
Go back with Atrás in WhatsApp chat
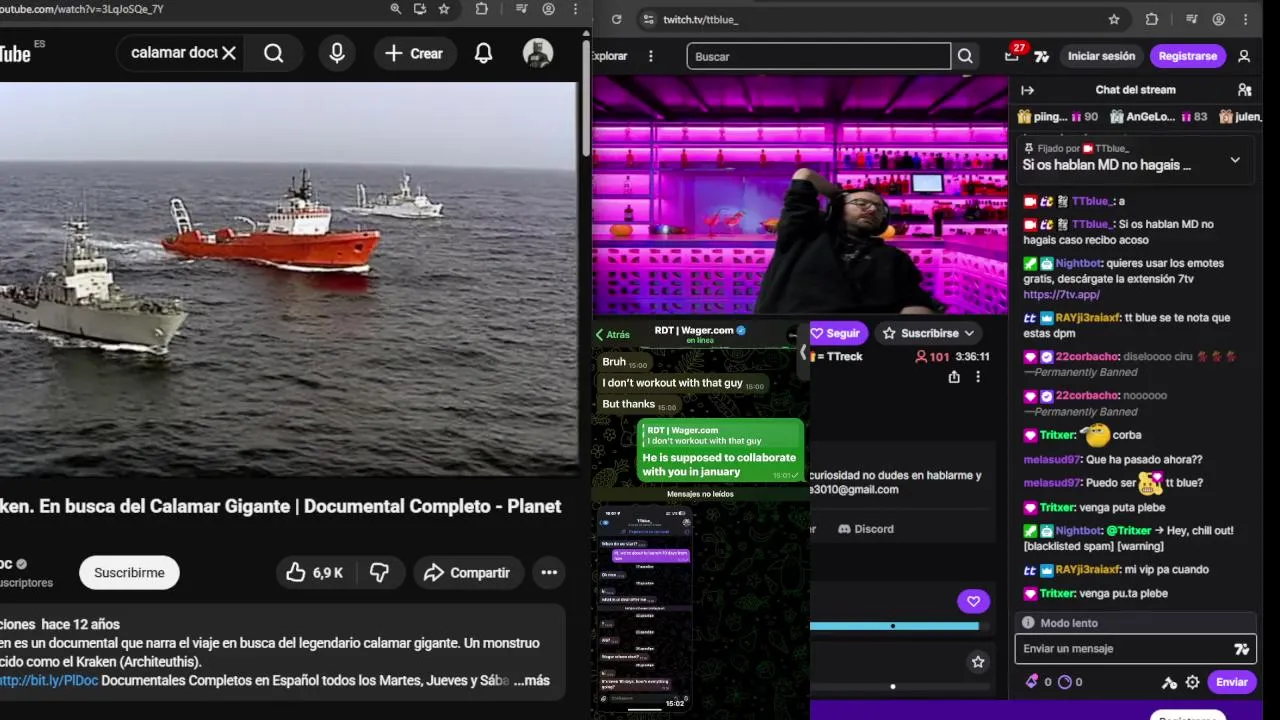point(612,335)
